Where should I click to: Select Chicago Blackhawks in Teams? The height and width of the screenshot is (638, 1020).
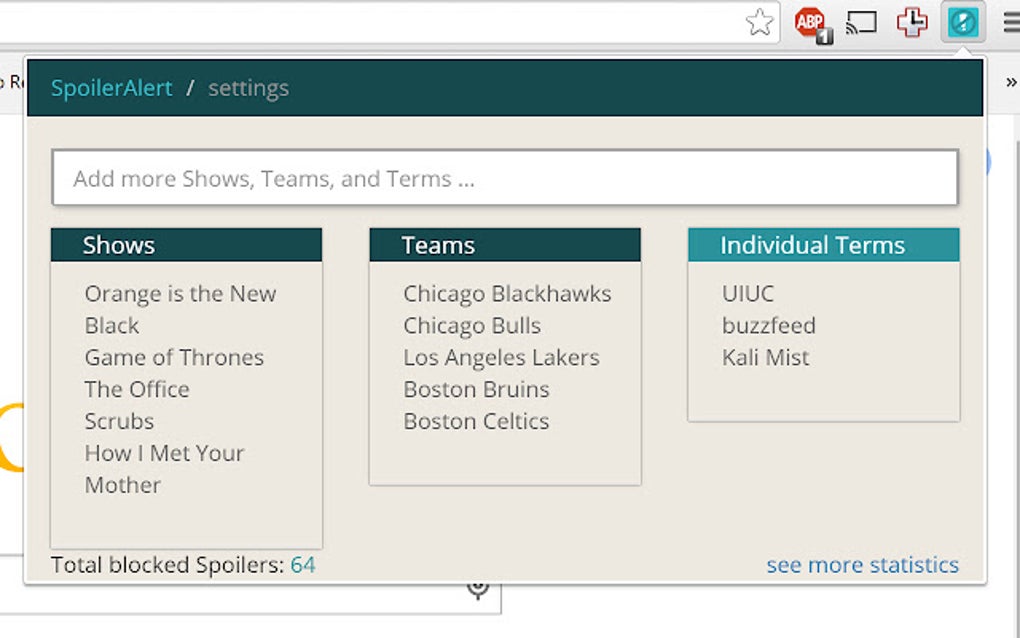coord(507,293)
